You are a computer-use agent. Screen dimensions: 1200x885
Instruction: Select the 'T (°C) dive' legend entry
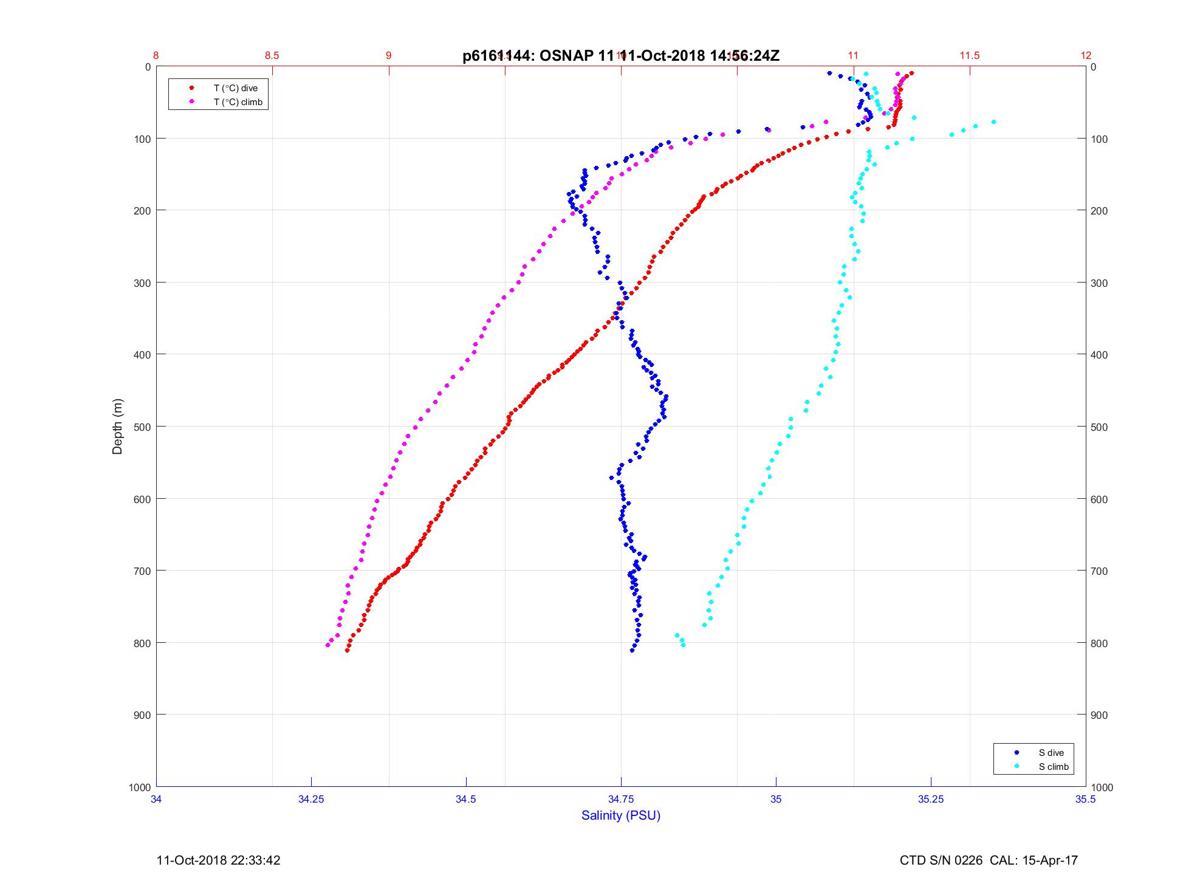235,88
